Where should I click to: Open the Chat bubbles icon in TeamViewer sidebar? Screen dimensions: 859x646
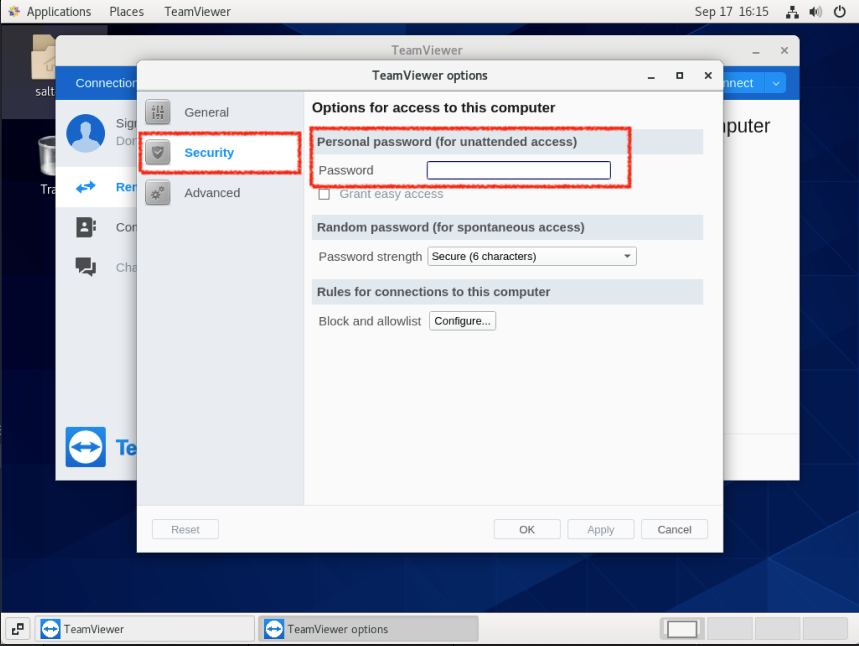click(x=85, y=267)
